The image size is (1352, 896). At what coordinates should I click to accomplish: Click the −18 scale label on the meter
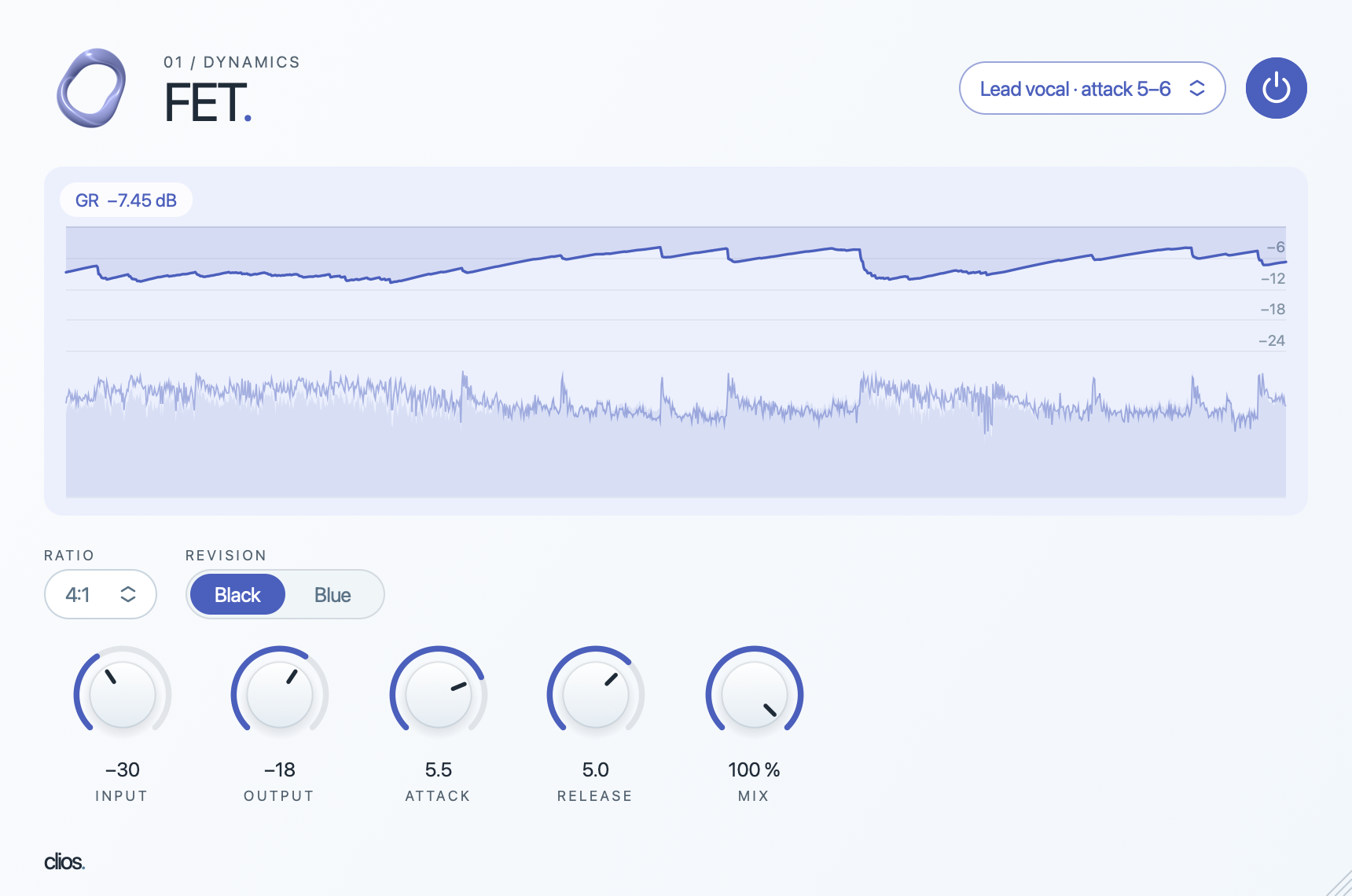click(x=1273, y=309)
